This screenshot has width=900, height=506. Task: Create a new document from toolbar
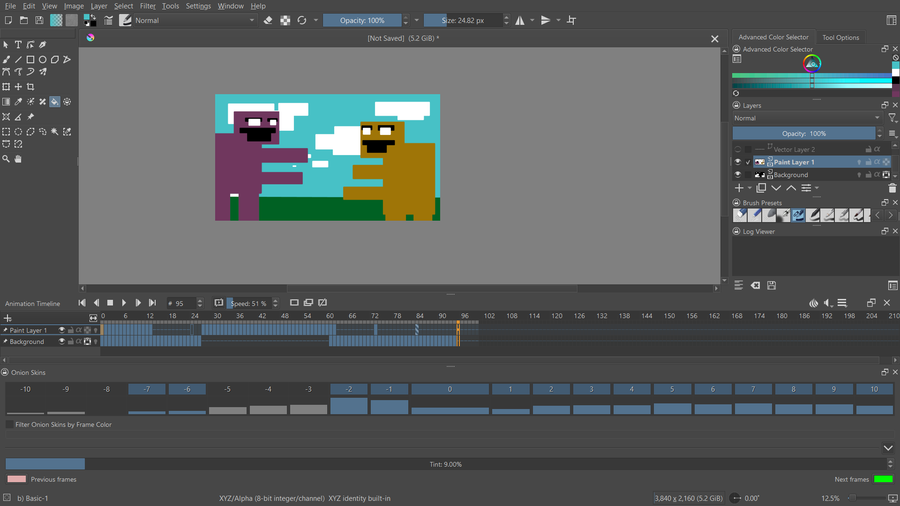click(x=8, y=20)
